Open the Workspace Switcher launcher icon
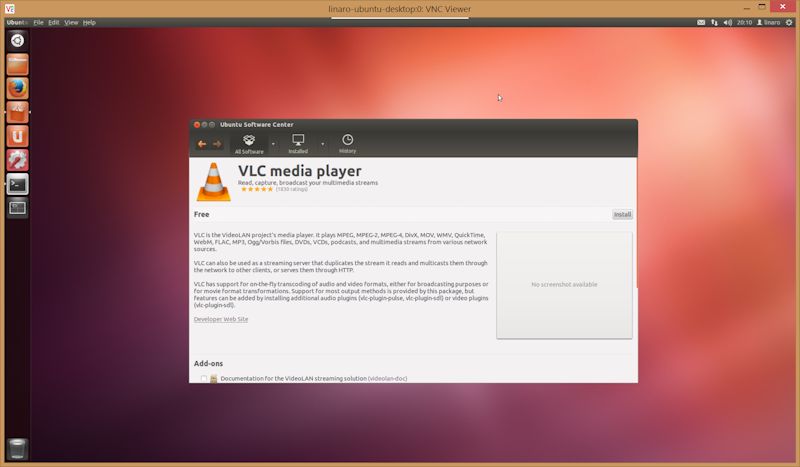Viewport: 800px width, 467px height. click(17, 208)
